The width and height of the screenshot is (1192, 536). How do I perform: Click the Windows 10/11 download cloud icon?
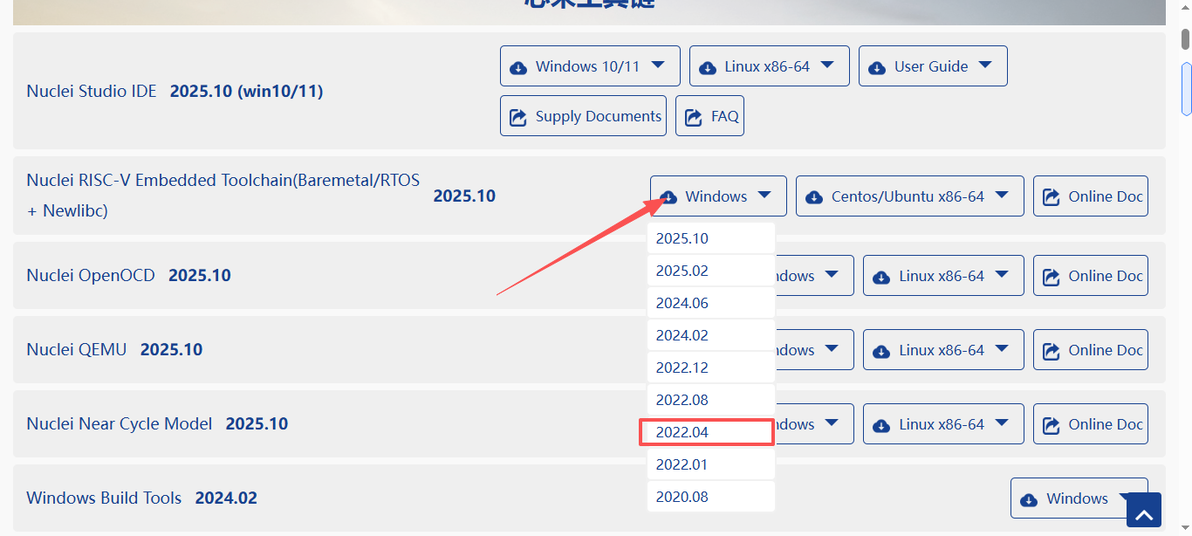tap(518, 68)
